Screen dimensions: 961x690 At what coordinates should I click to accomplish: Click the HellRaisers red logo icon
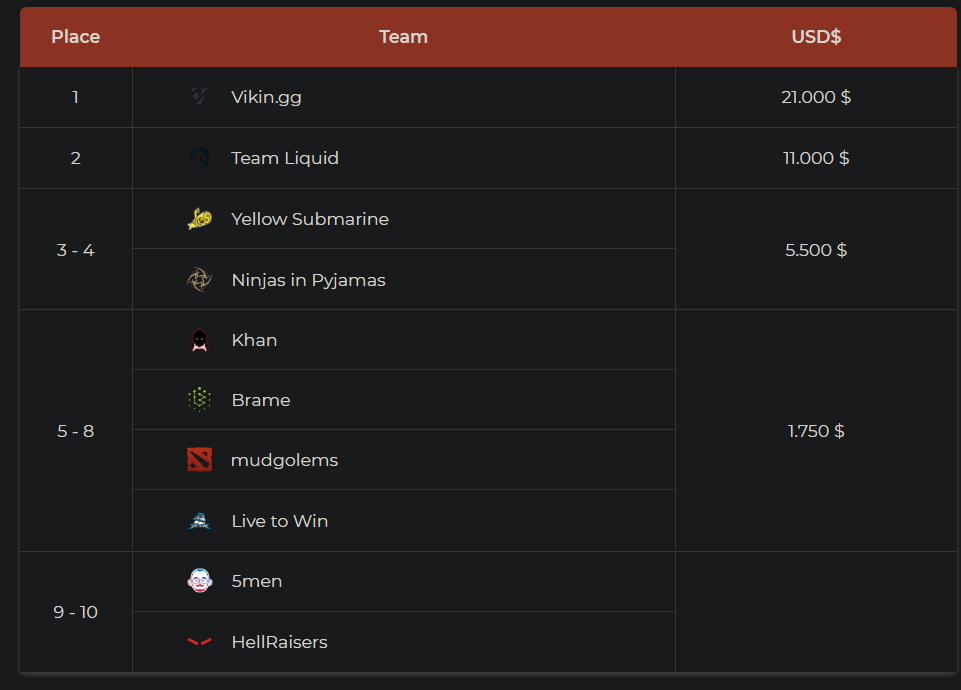199,642
